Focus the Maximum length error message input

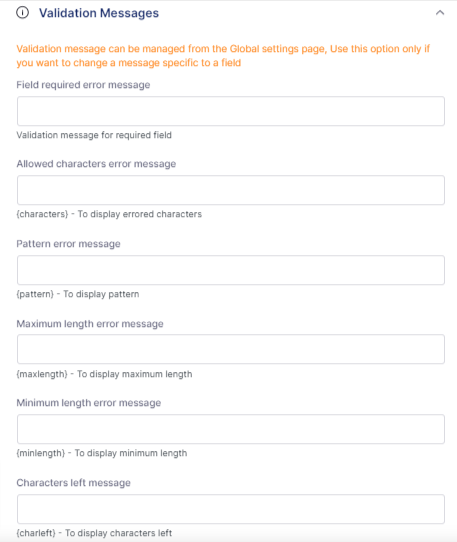pyautogui.click(x=231, y=349)
